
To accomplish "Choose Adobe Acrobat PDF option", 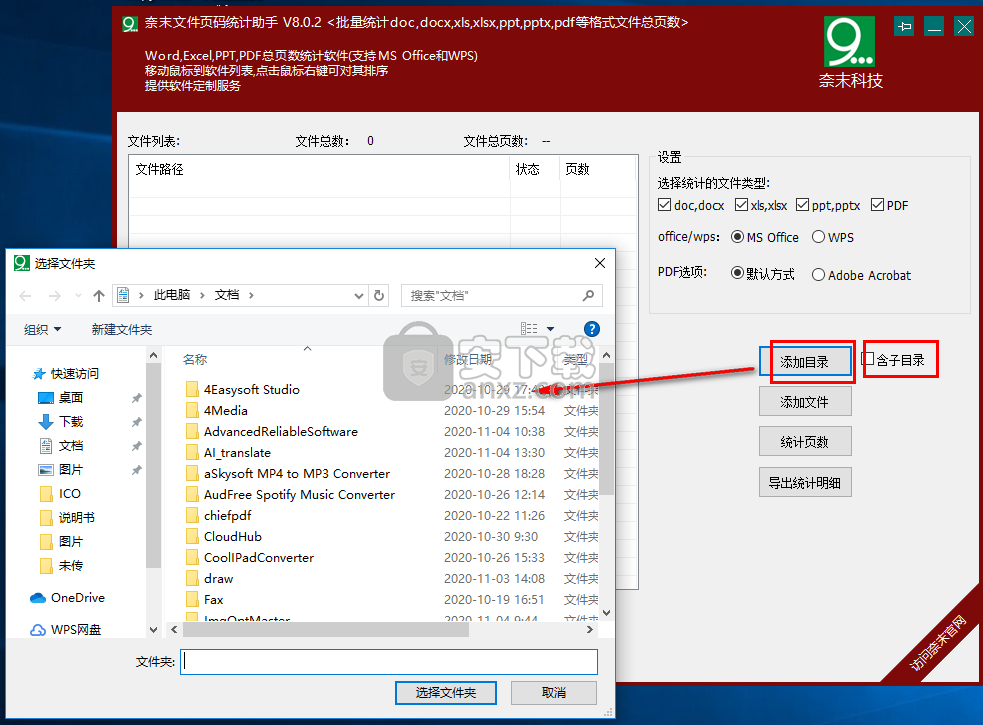I will [x=818, y=275].
